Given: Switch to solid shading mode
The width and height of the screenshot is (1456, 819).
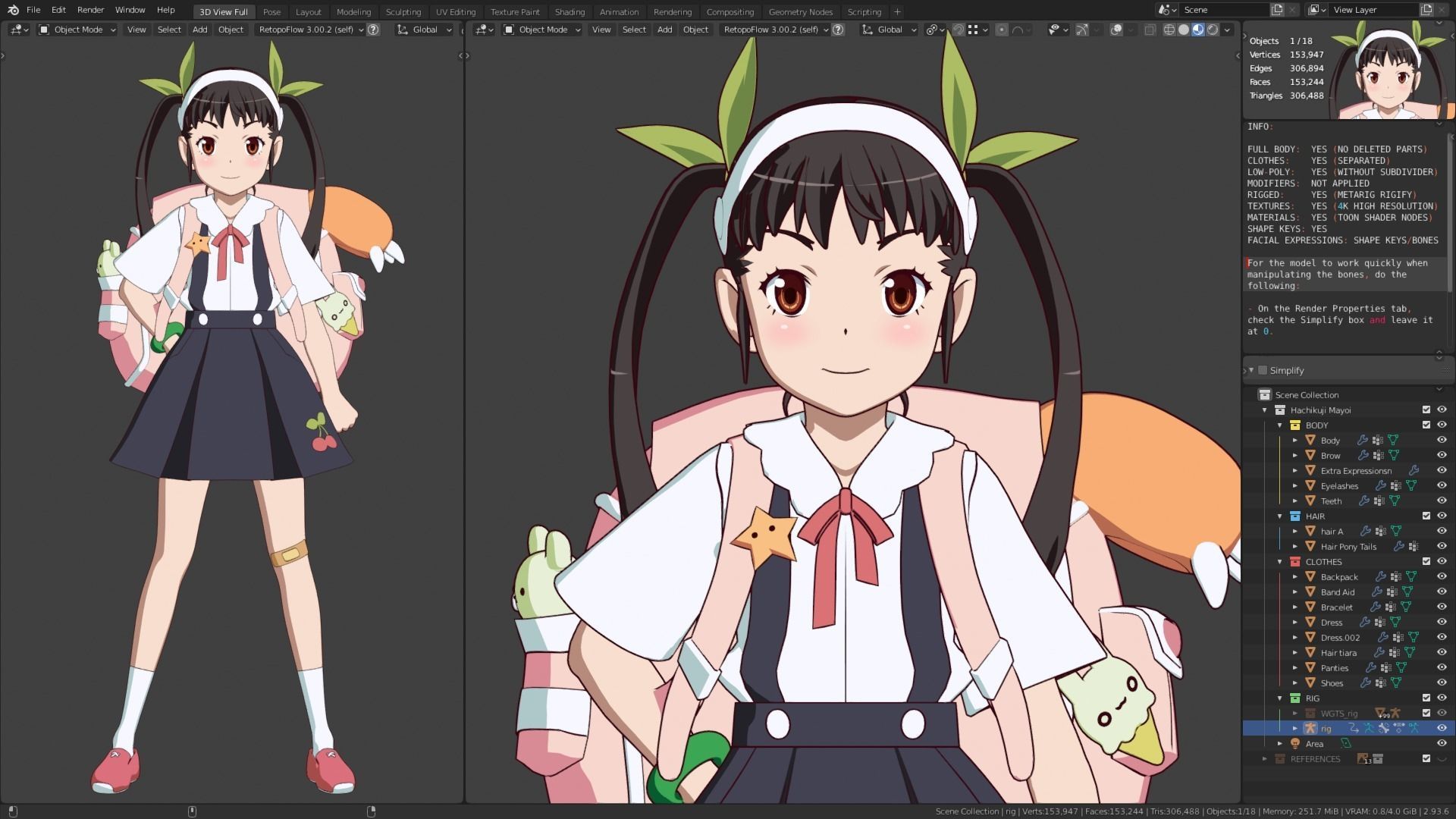Looking at the screenshot, I should point(1184,30).
